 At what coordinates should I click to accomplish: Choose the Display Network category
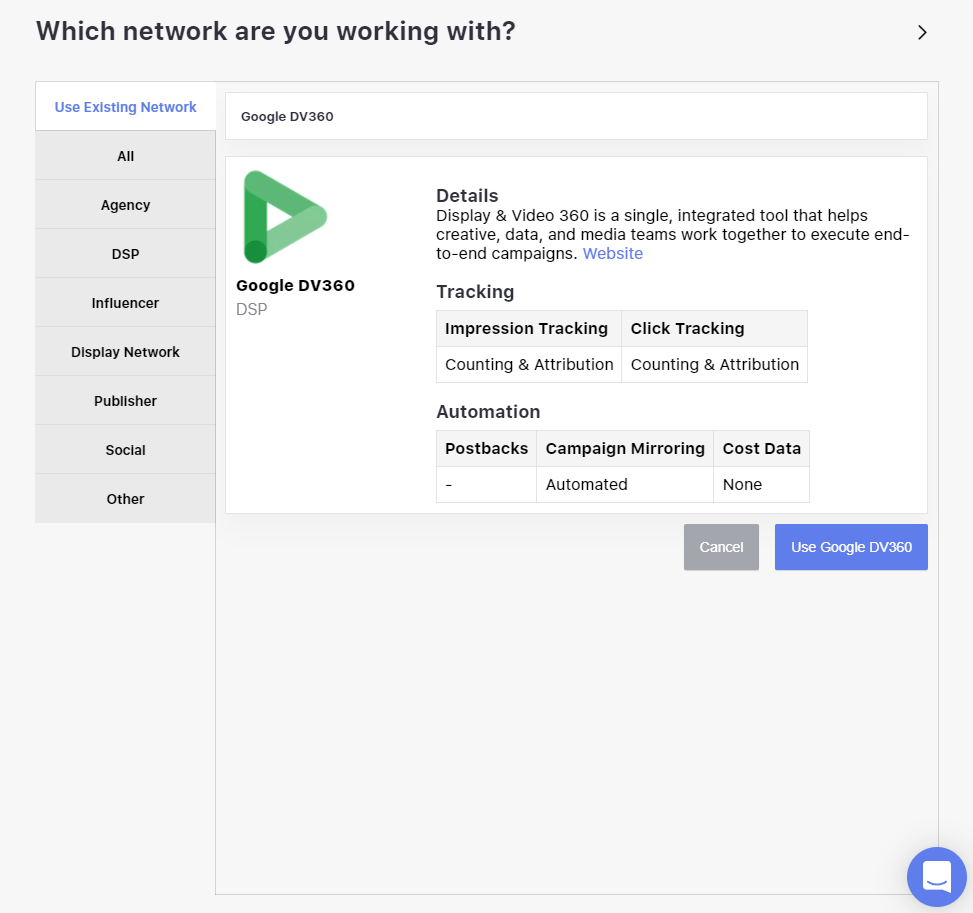[x=125, y=352]
